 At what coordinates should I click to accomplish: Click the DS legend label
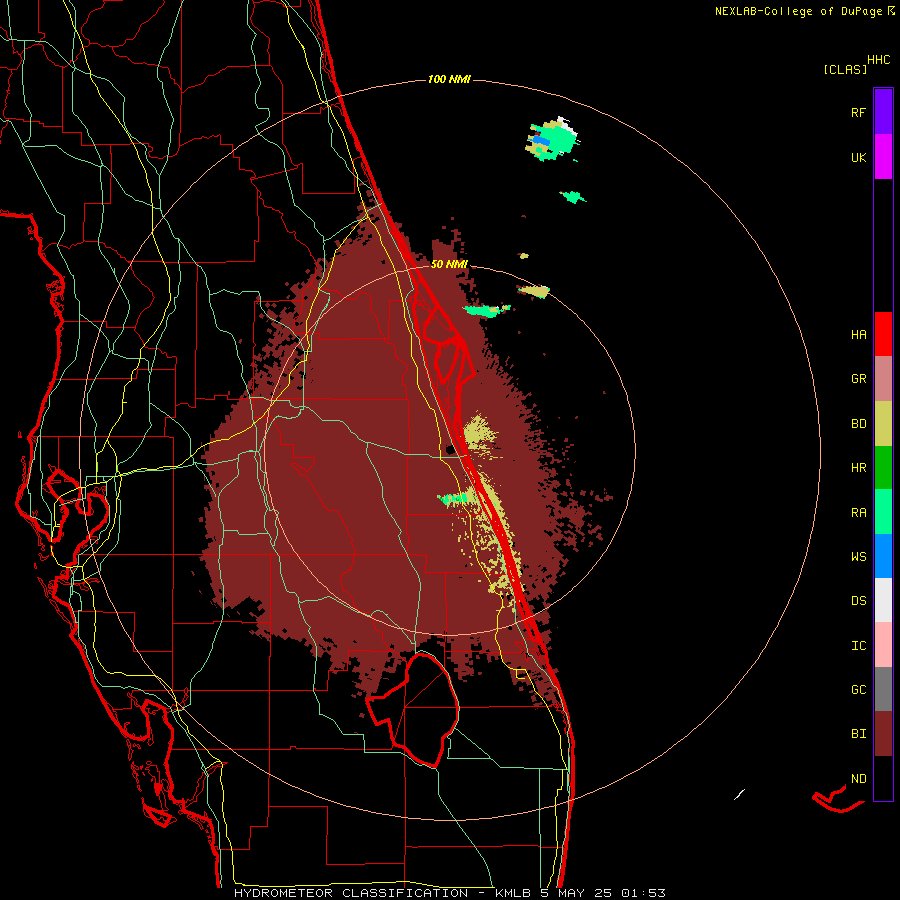[x=858, y=601]
